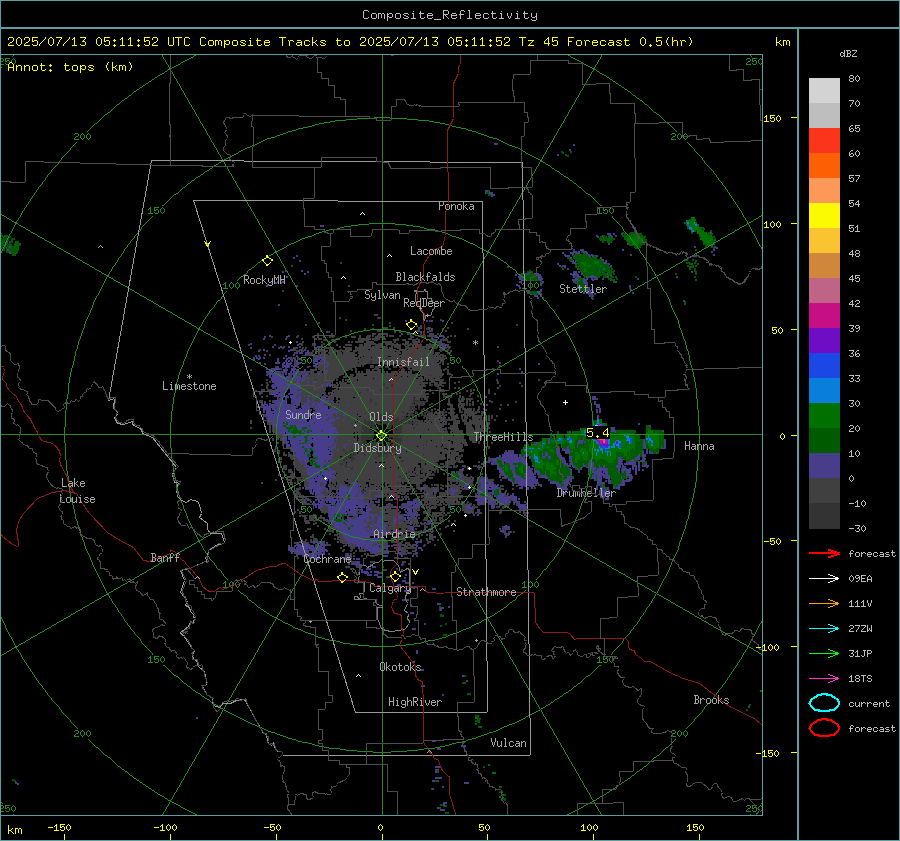Click the Airdrie label
Screen dimensions: 900x841
pyautogui.click(x=394, y=534)
